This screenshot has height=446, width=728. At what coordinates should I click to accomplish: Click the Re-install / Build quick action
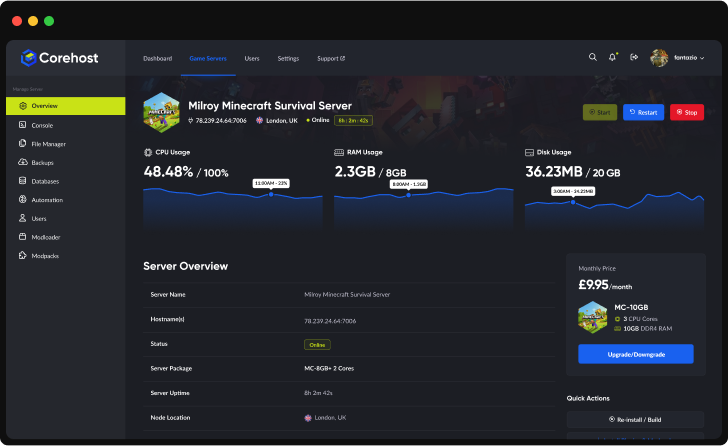(x=635, y=419)
